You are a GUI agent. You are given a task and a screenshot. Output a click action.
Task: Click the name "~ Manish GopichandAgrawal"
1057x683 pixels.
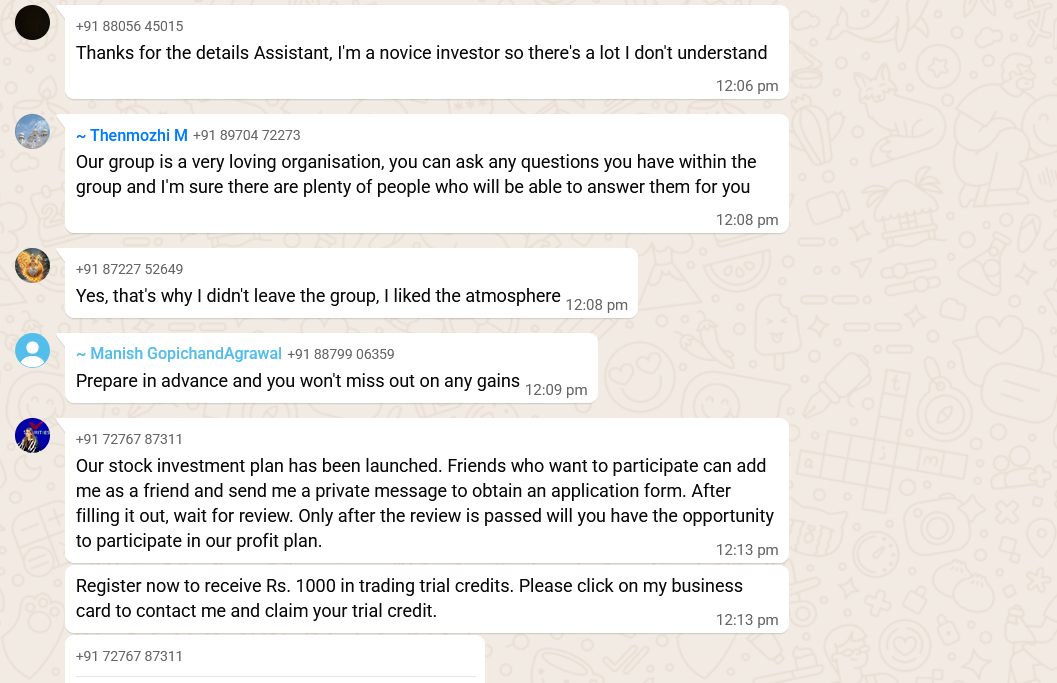[179, 354]
